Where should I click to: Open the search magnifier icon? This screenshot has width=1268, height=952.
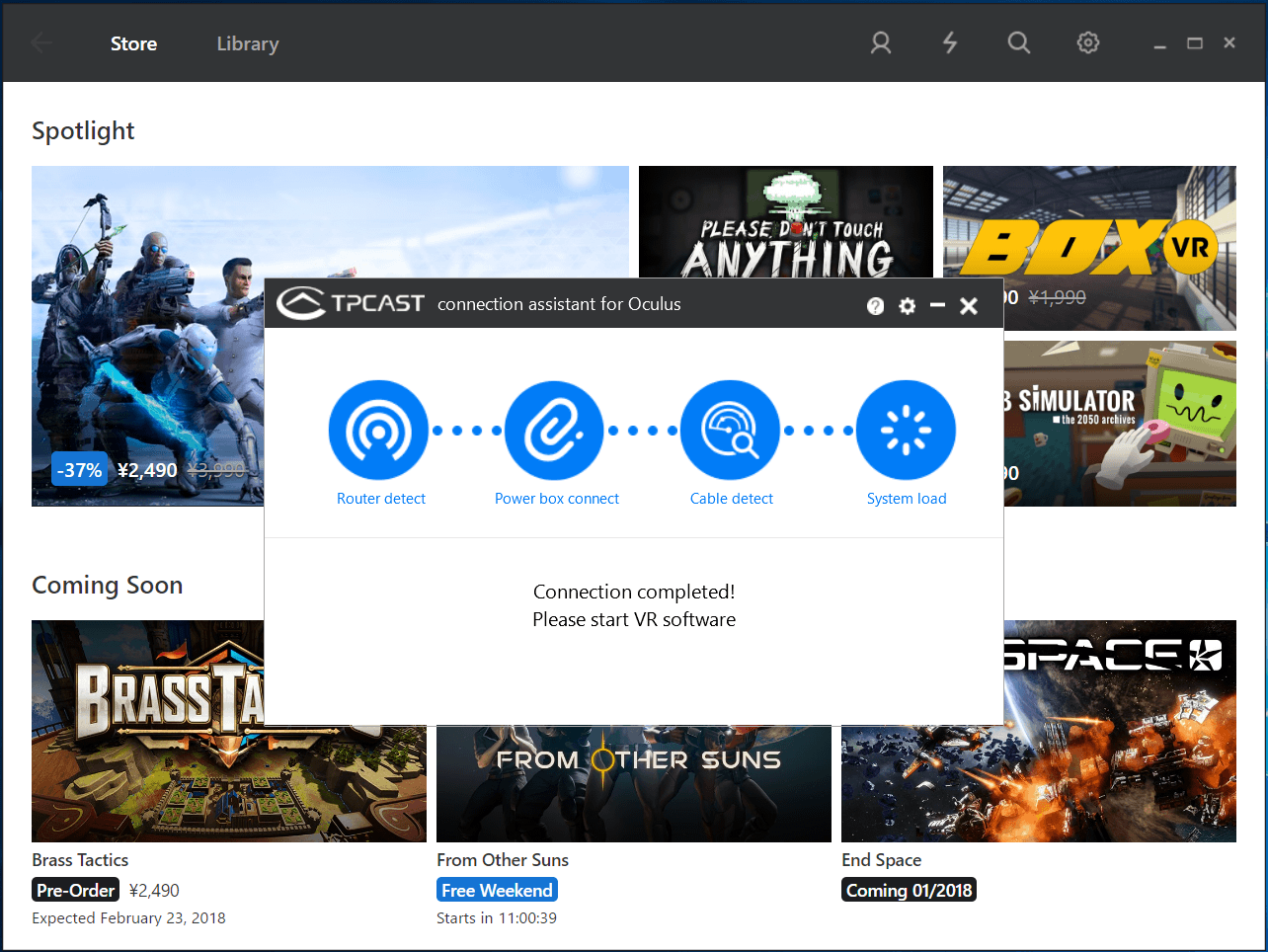(1019, 42)
